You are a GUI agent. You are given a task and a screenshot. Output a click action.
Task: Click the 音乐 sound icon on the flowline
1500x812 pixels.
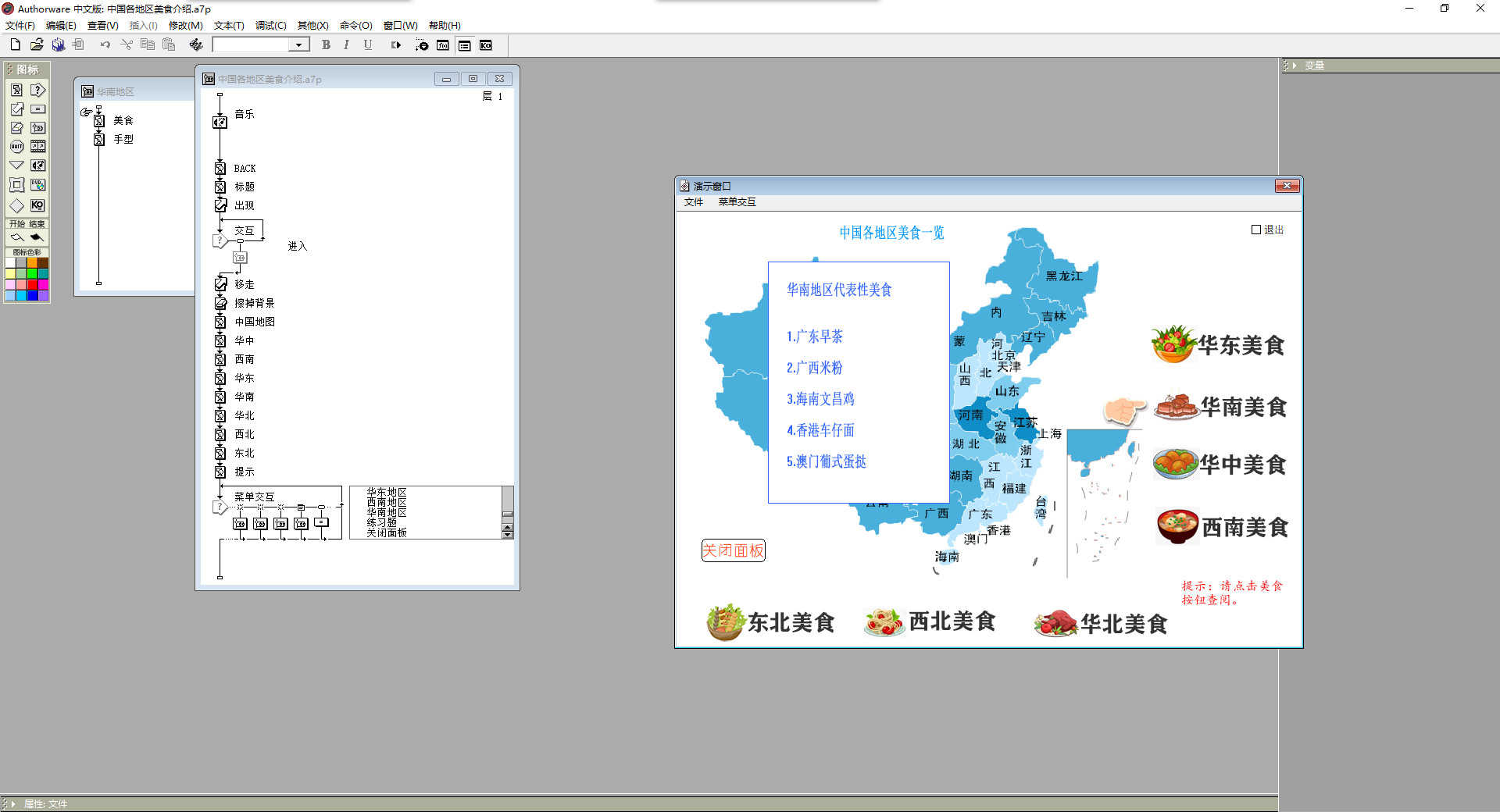coord(220,122)
